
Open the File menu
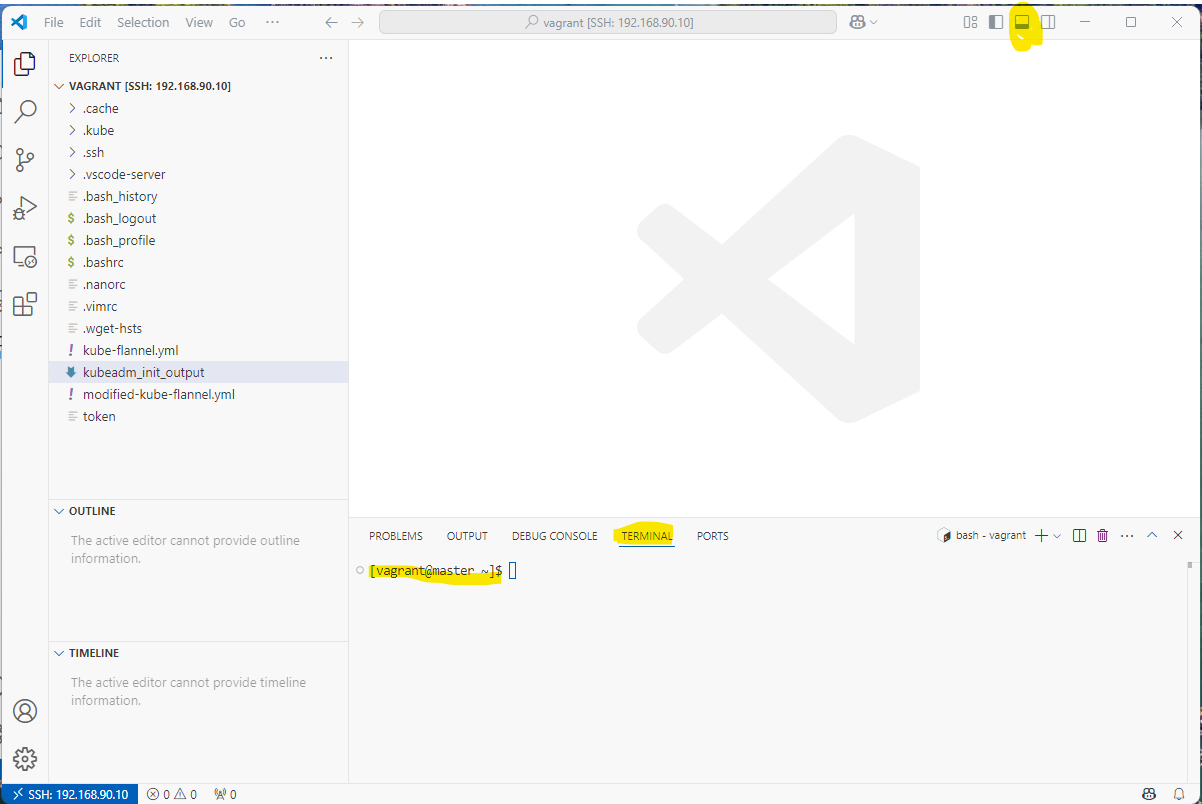pos(54,22)
